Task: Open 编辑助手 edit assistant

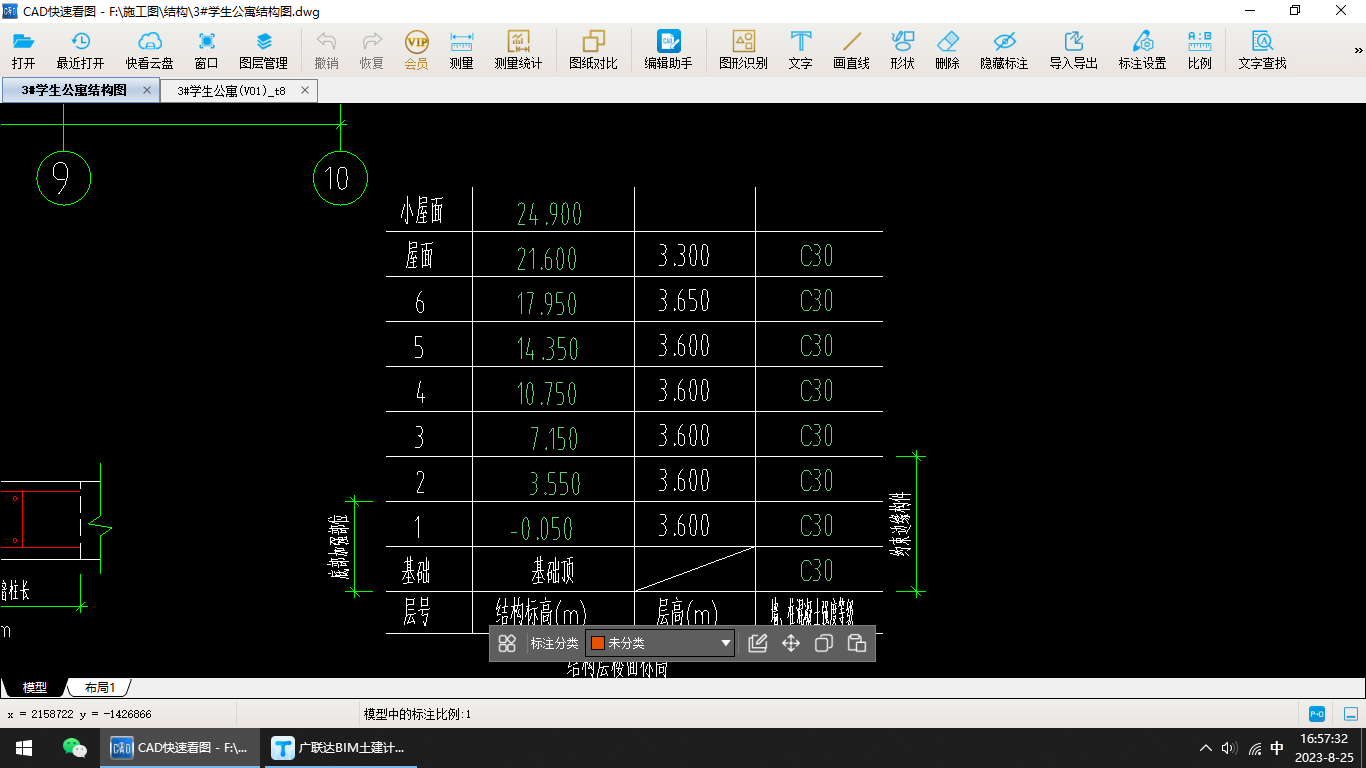Action: pyautogui.click(x=668, y=50)
